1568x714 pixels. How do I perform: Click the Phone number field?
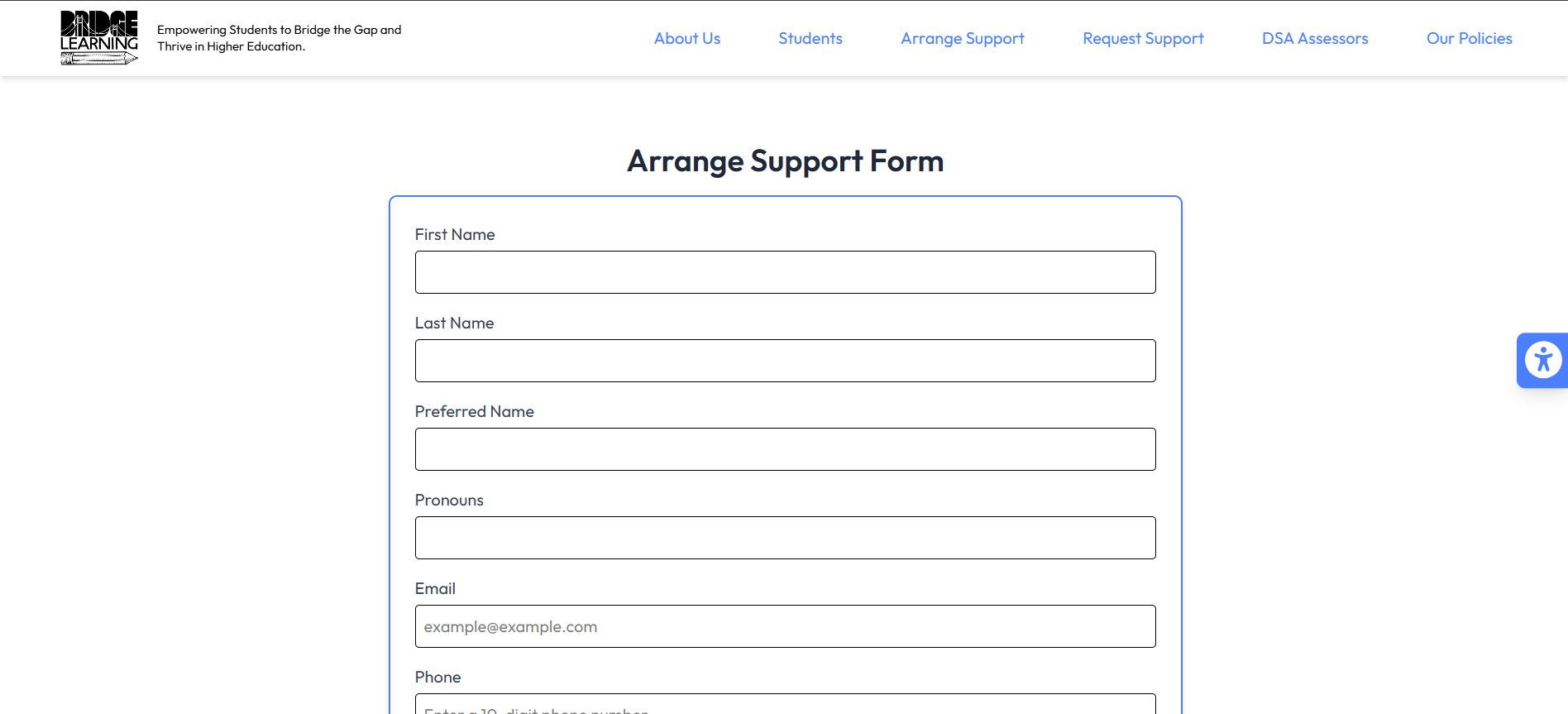tap(785, 706)
